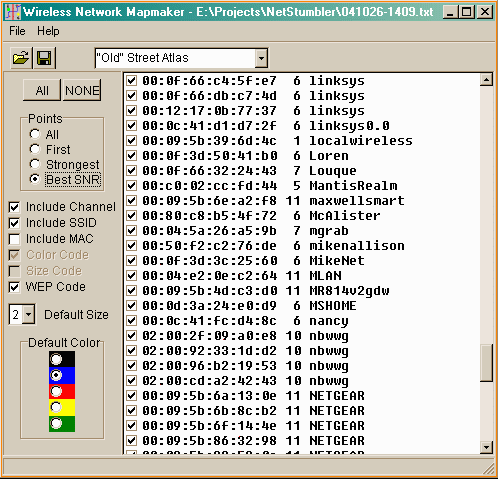Screen dimensions: 498x479
Task: Select the First points radio button
Action: 35,149
